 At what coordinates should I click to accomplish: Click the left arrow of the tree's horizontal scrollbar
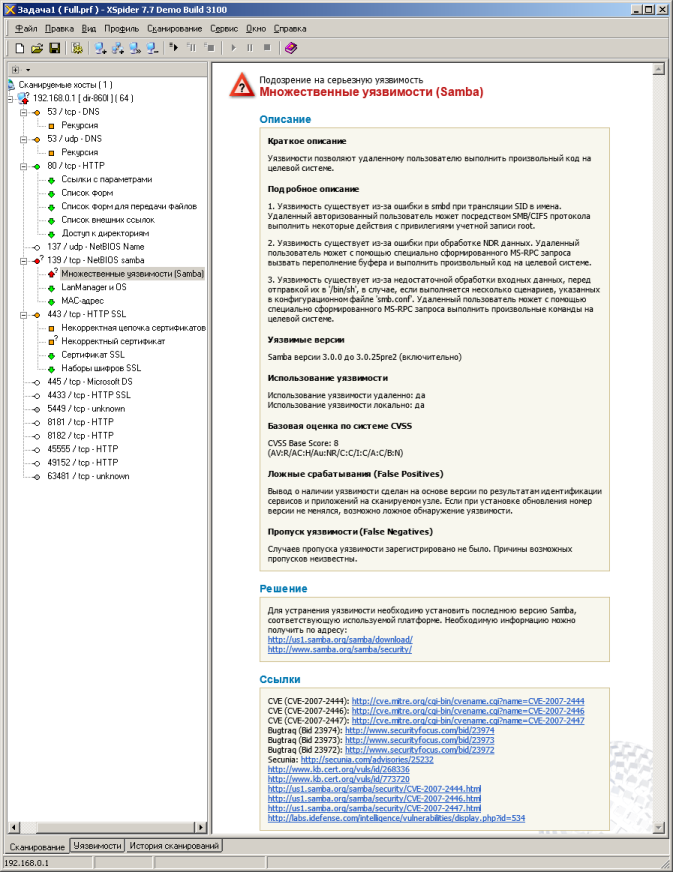(x=13, y=828)
